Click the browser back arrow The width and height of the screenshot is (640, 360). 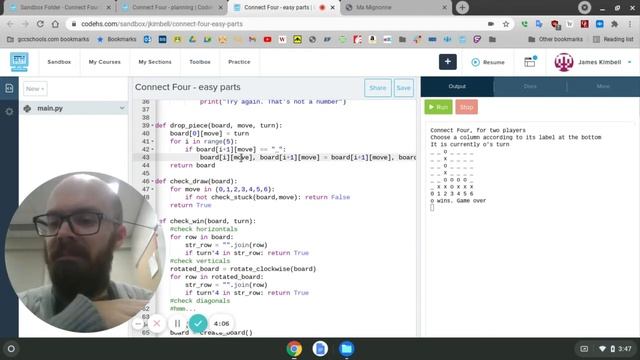pos(10,24)
